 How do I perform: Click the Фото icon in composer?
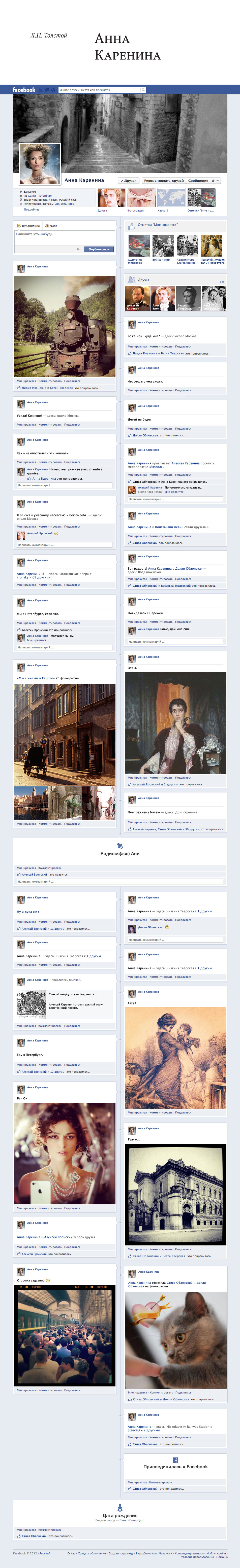coord(47,226)
